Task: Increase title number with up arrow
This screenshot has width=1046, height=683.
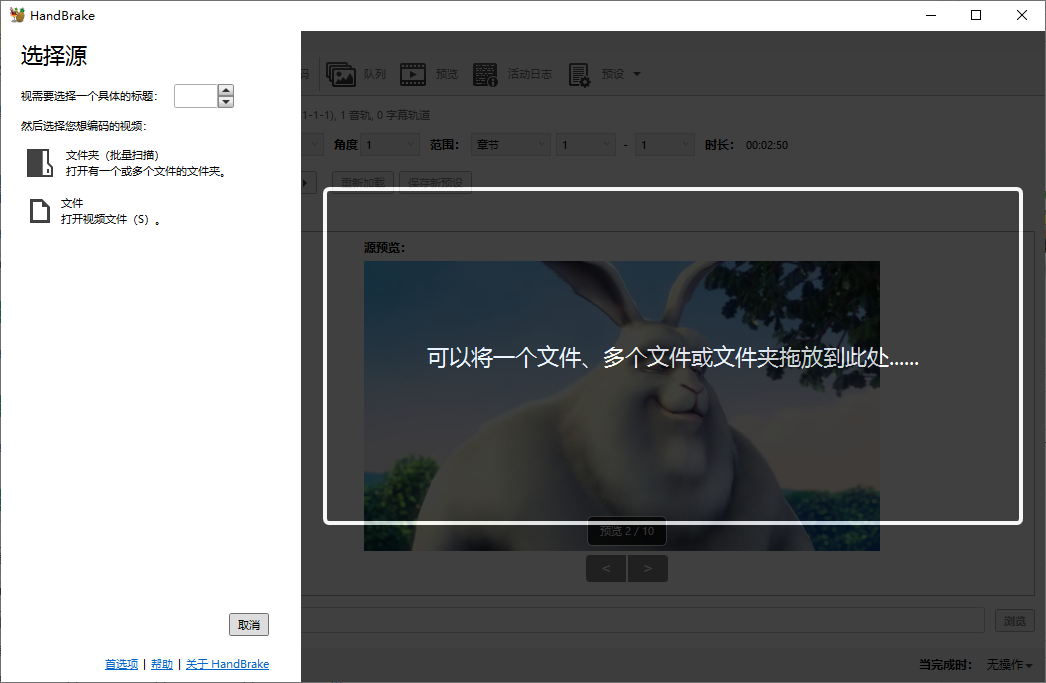Action: [226, 90]
